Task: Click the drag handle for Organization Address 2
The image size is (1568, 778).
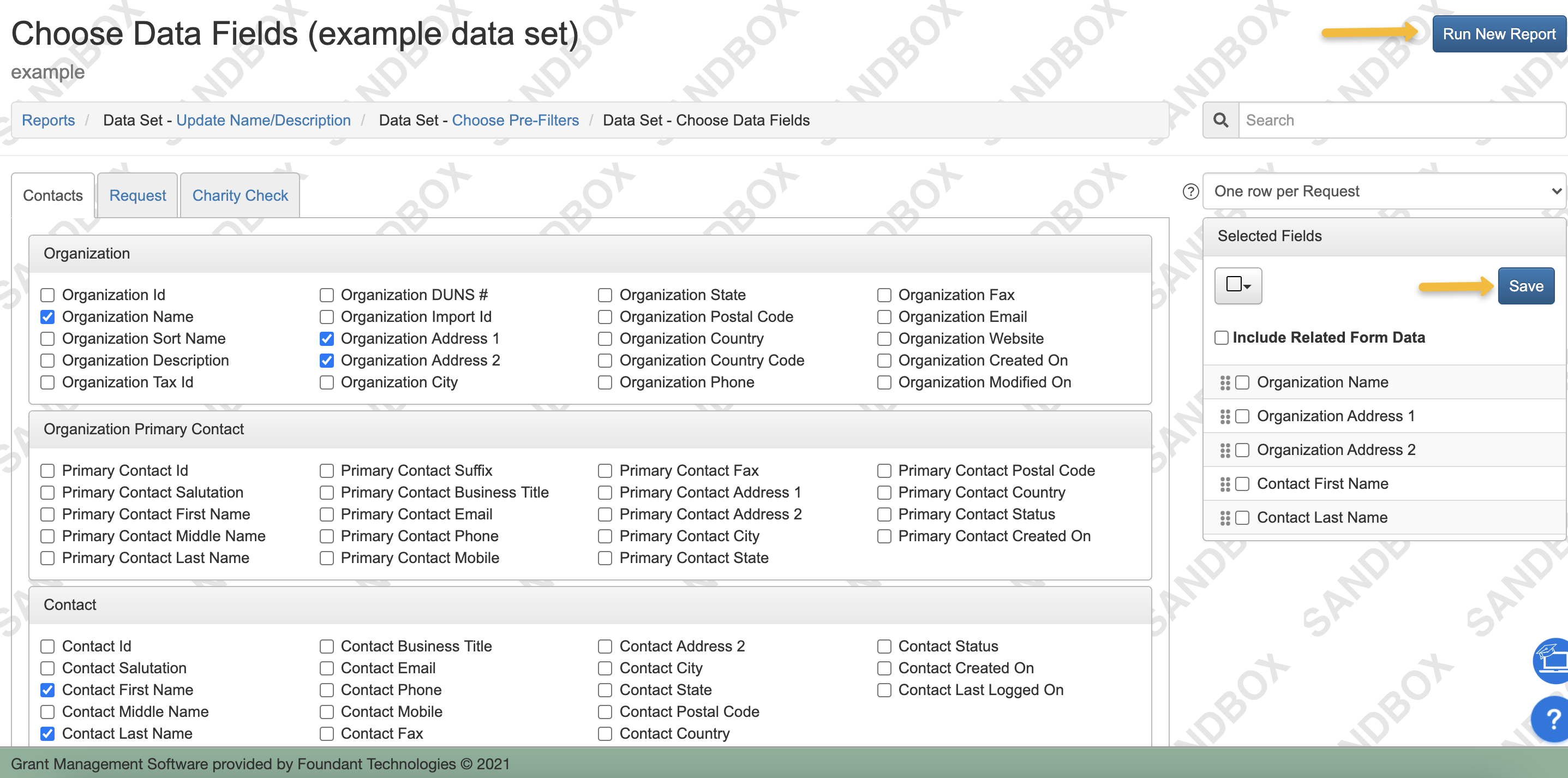Action: (1225, 450)
